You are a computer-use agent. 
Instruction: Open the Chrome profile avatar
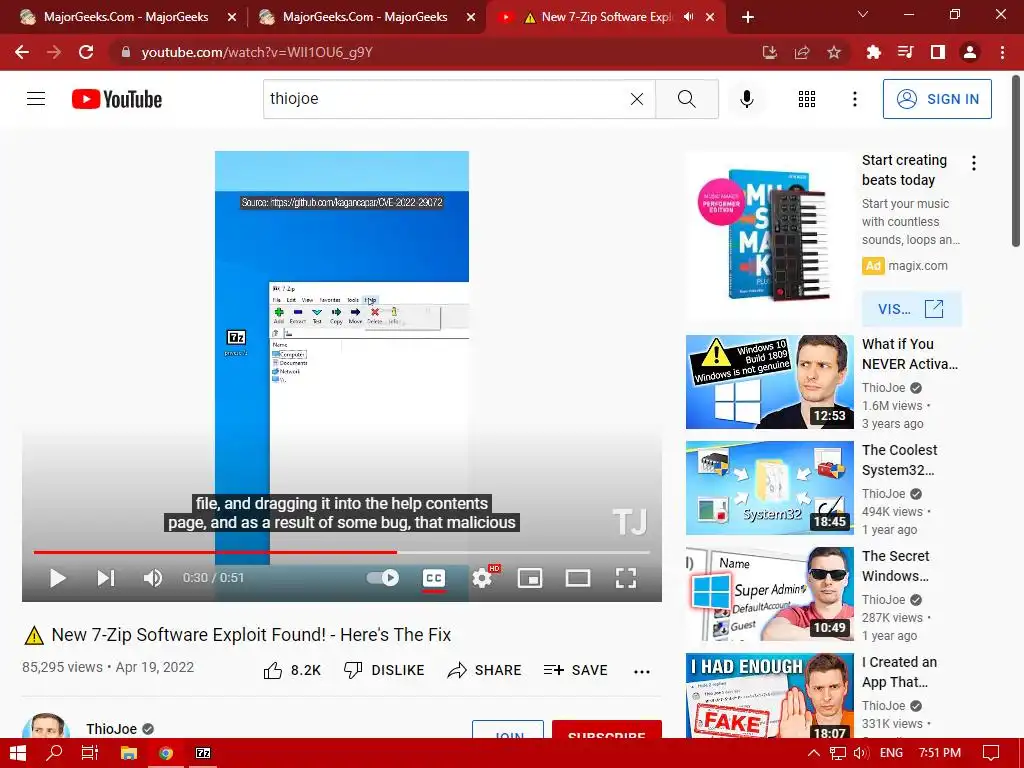pos(970,52)
